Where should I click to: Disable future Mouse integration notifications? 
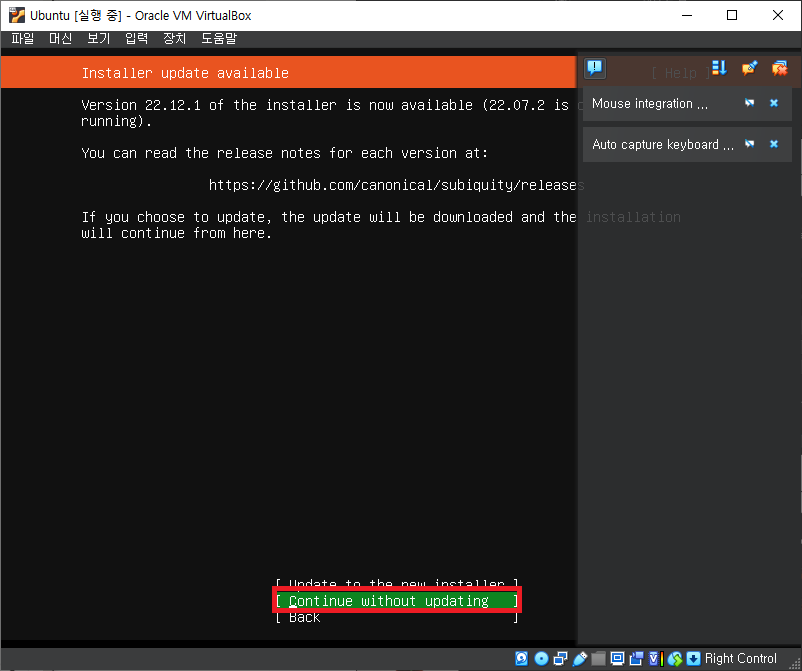pyautogui.click(x=749, y=103)
